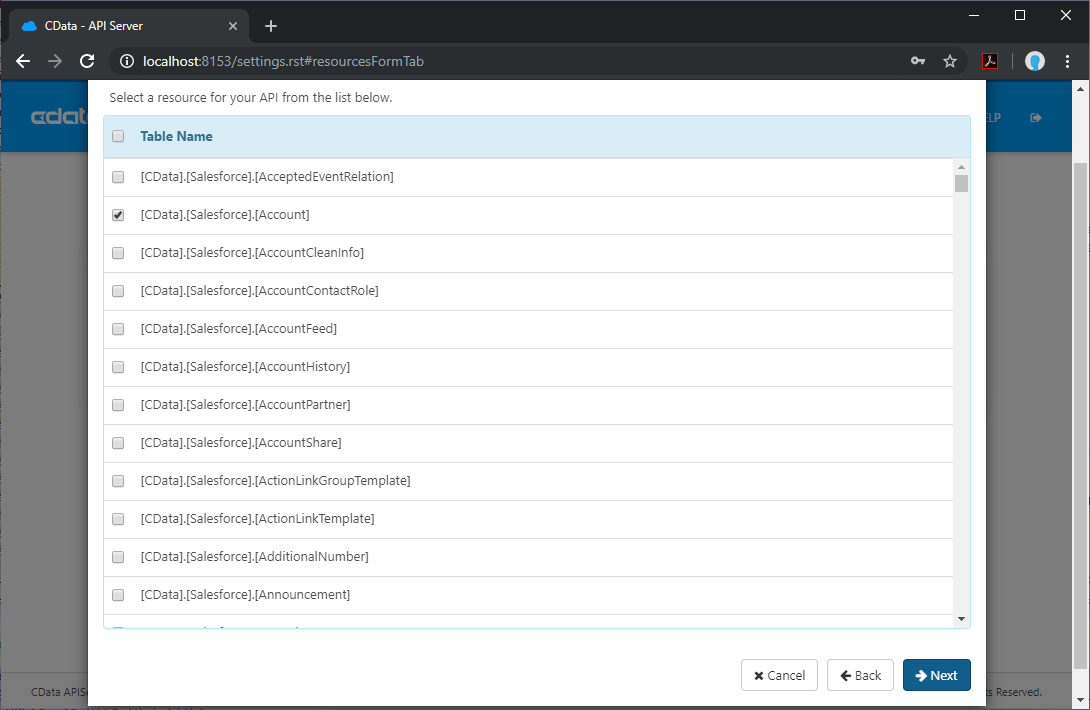This screenshot has height=710, width=1090.
Task: Enable the Announcement table checkbox
Action: tap(118, 595)
